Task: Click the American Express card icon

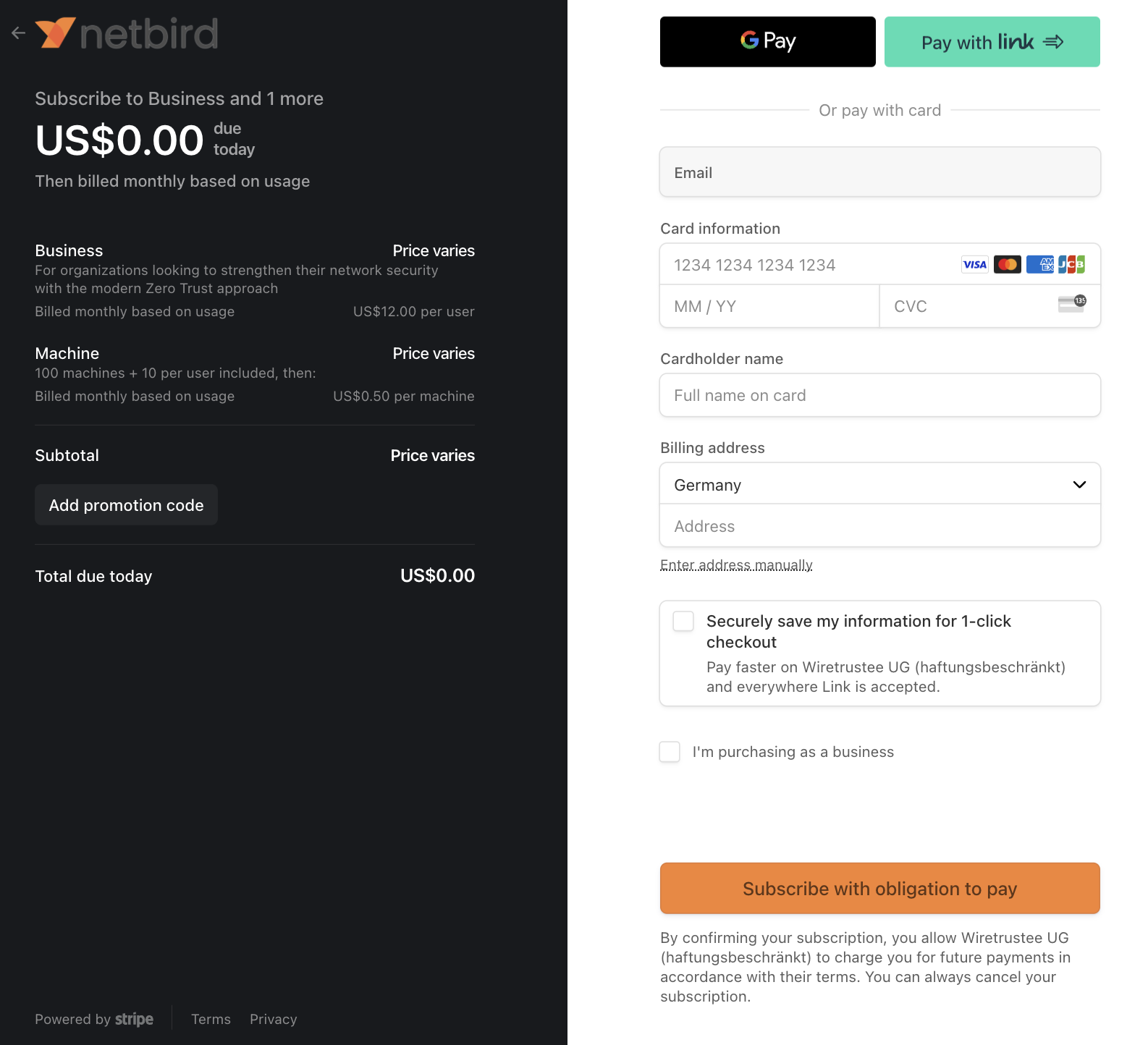Action: 1039,264
